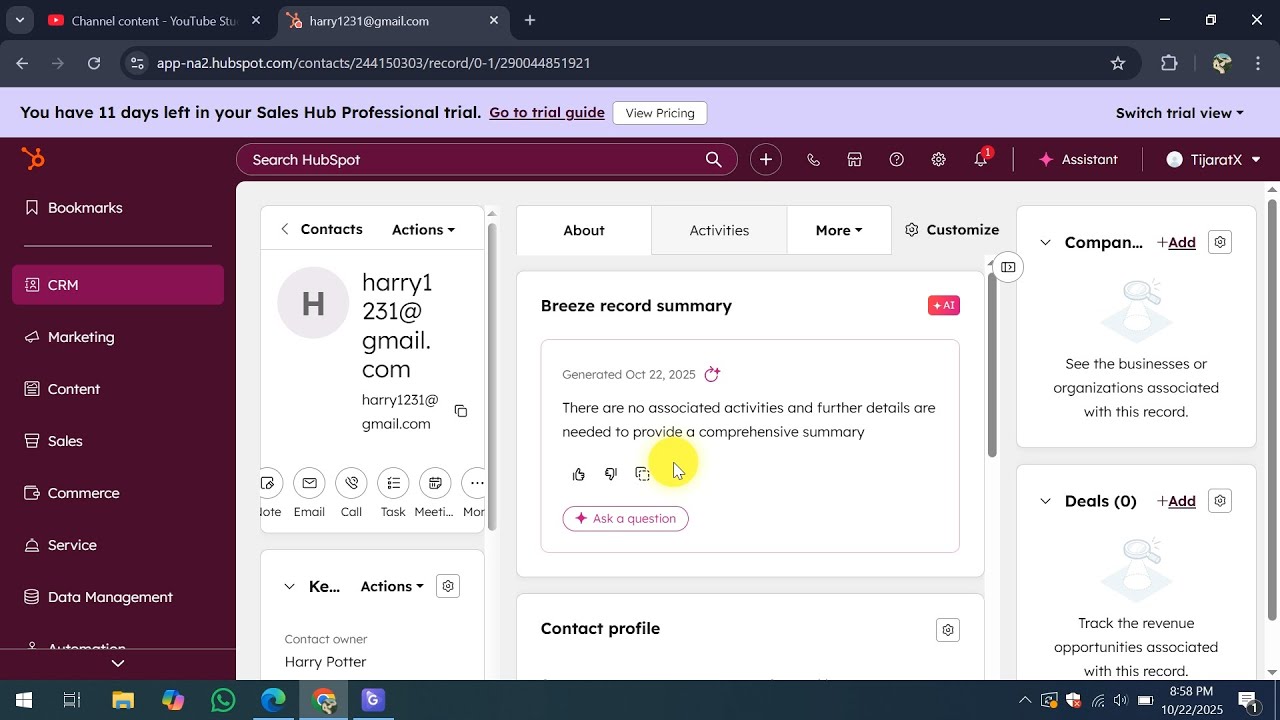The image size is (1280, 720).
Task: Open the Breeze Assistant
Action: coord(1078,160)
